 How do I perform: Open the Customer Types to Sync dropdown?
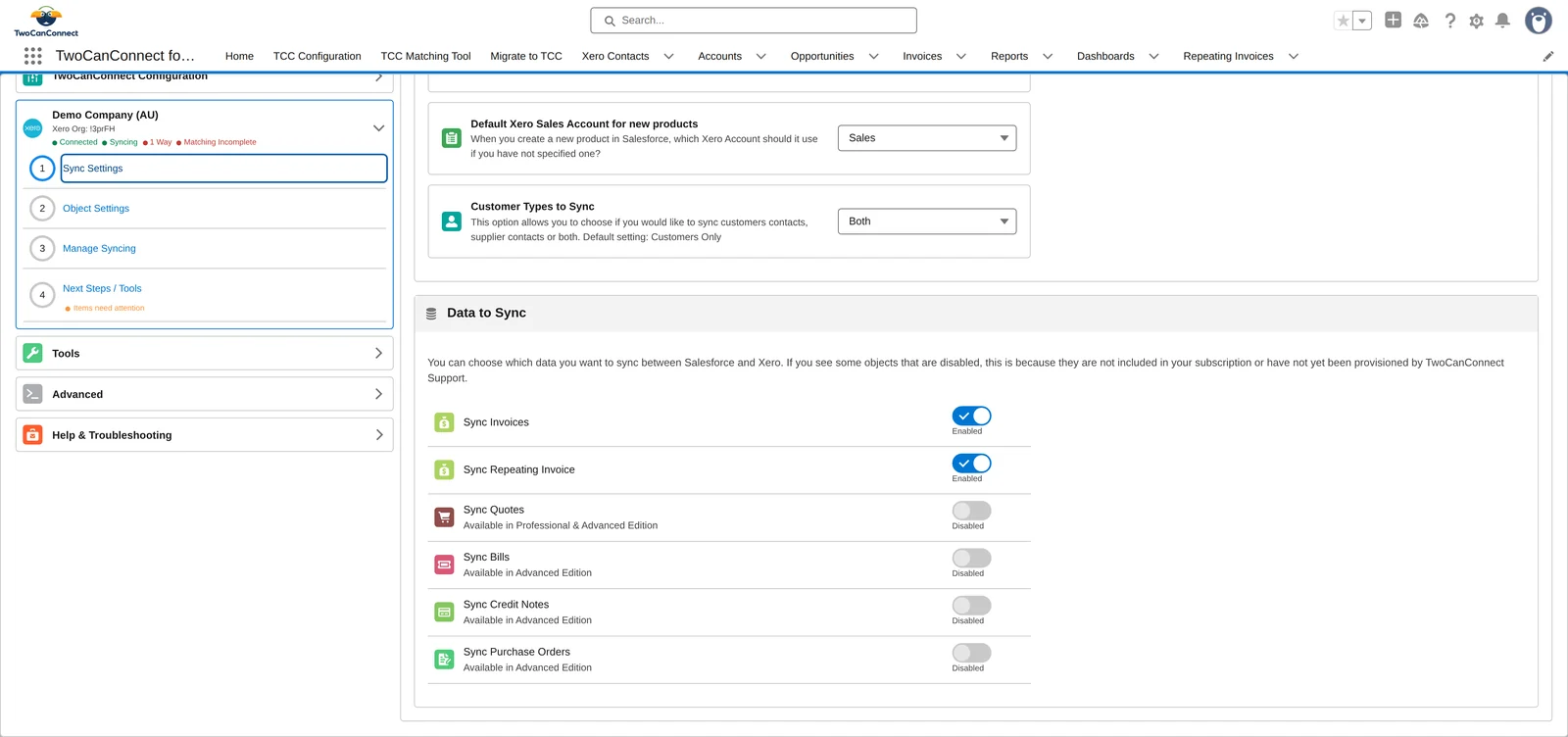coord(927,221)
